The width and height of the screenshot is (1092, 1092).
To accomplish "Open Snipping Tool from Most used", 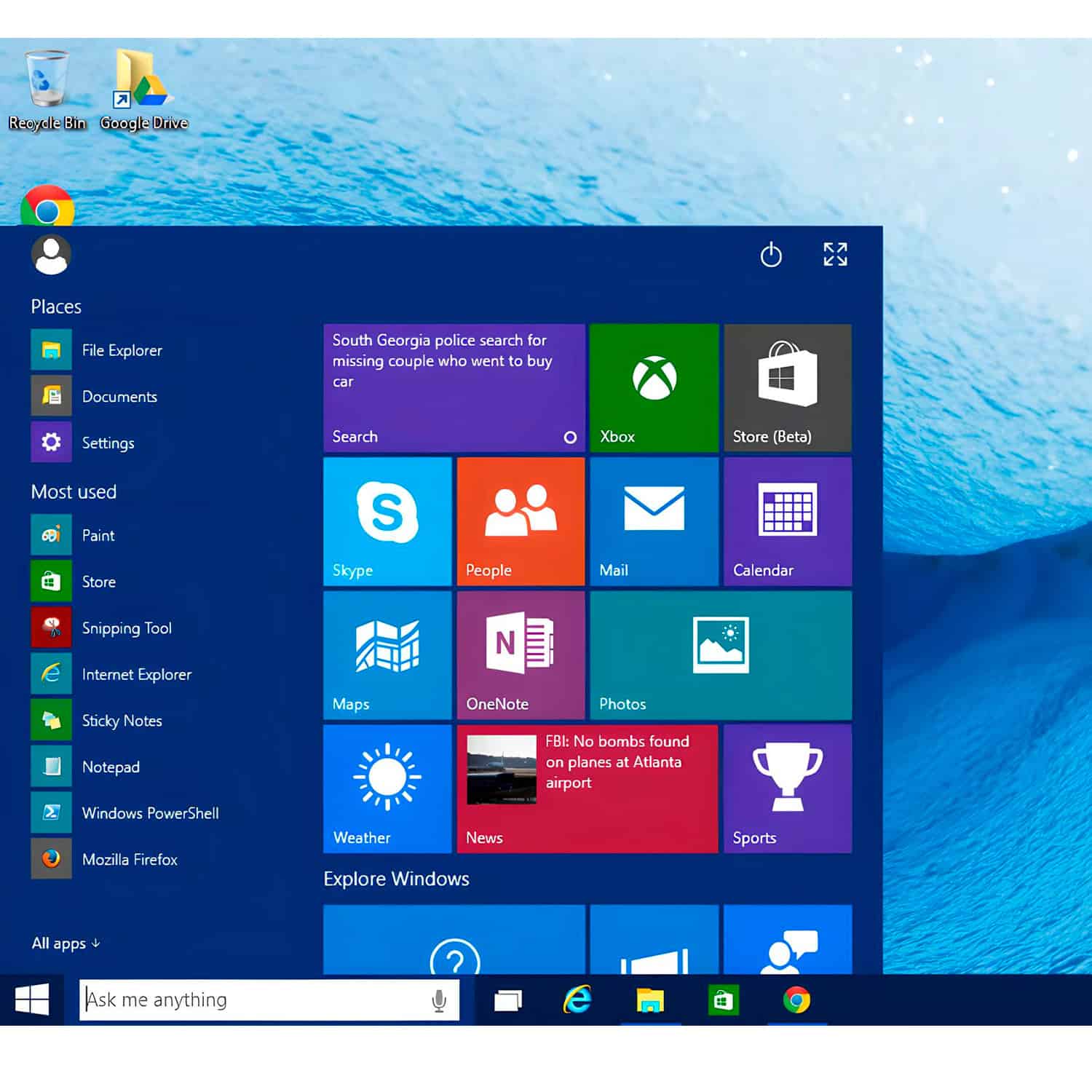I will coord(127,628).
